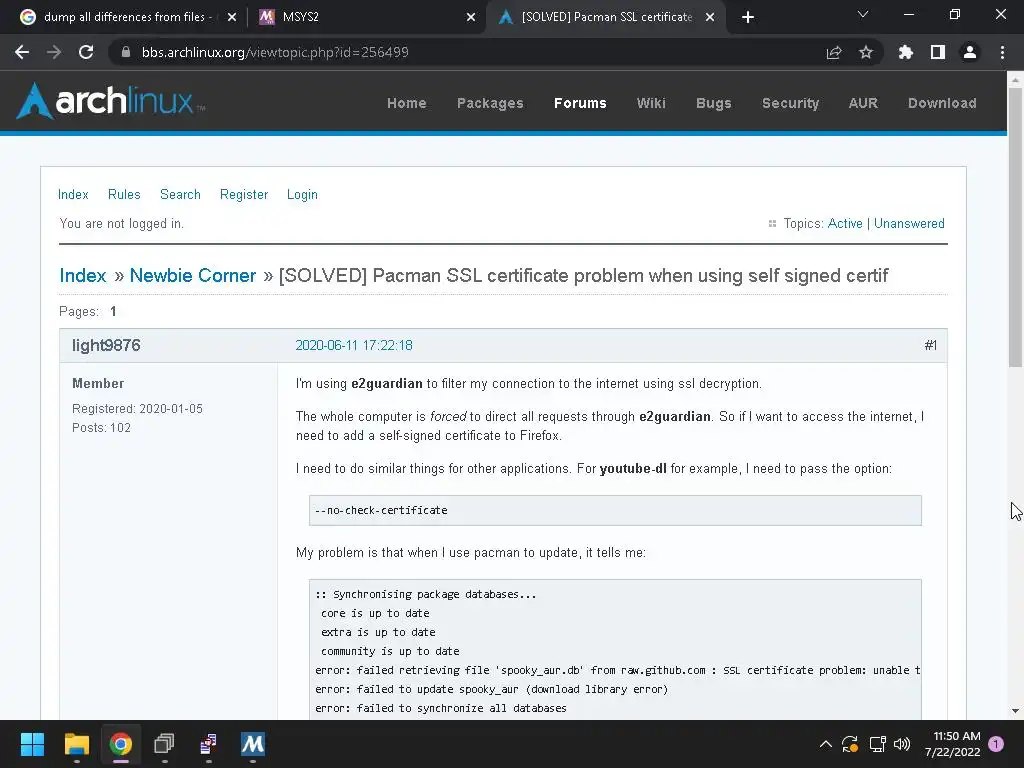
Task: Click the username light9876
Action: 106,345
